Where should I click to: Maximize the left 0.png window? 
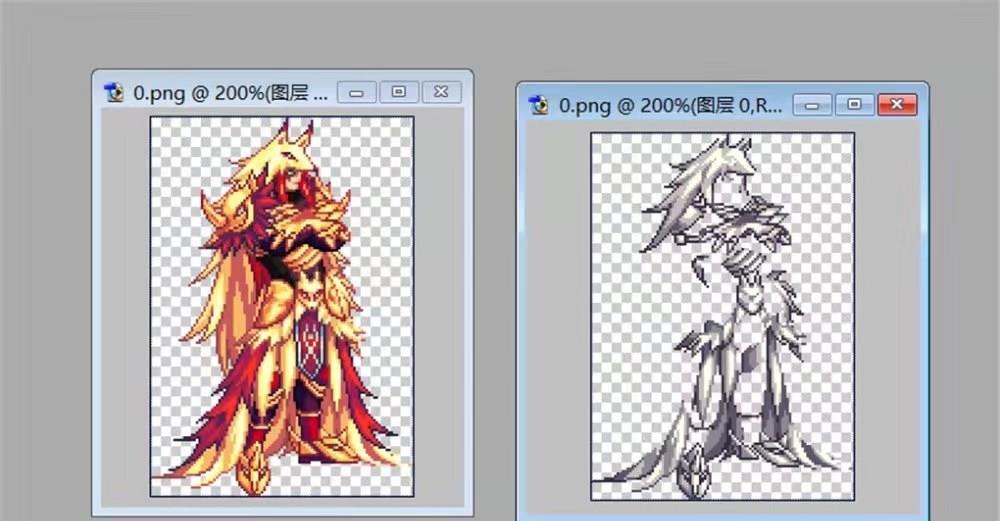(x=399, y=92)
